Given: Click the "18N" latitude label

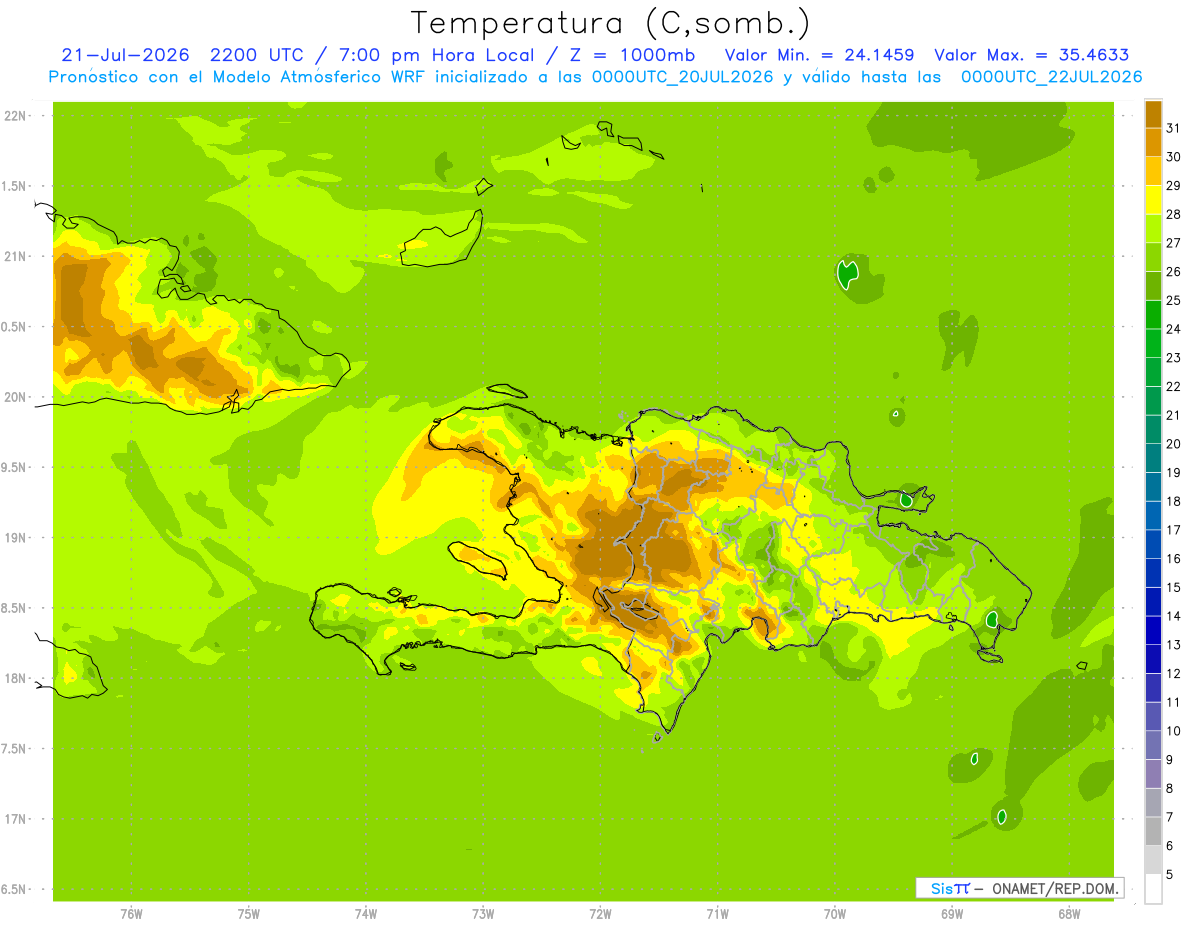Looking at the screenshot, I should click(15, 678).
